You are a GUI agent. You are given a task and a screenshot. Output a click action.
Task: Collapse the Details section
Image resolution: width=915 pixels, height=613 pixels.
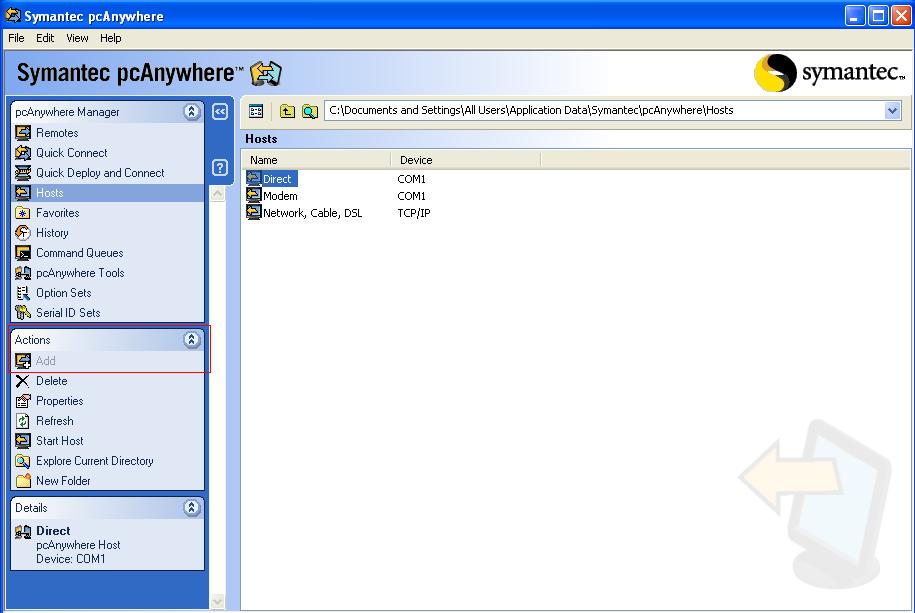[x=191, y=508]
